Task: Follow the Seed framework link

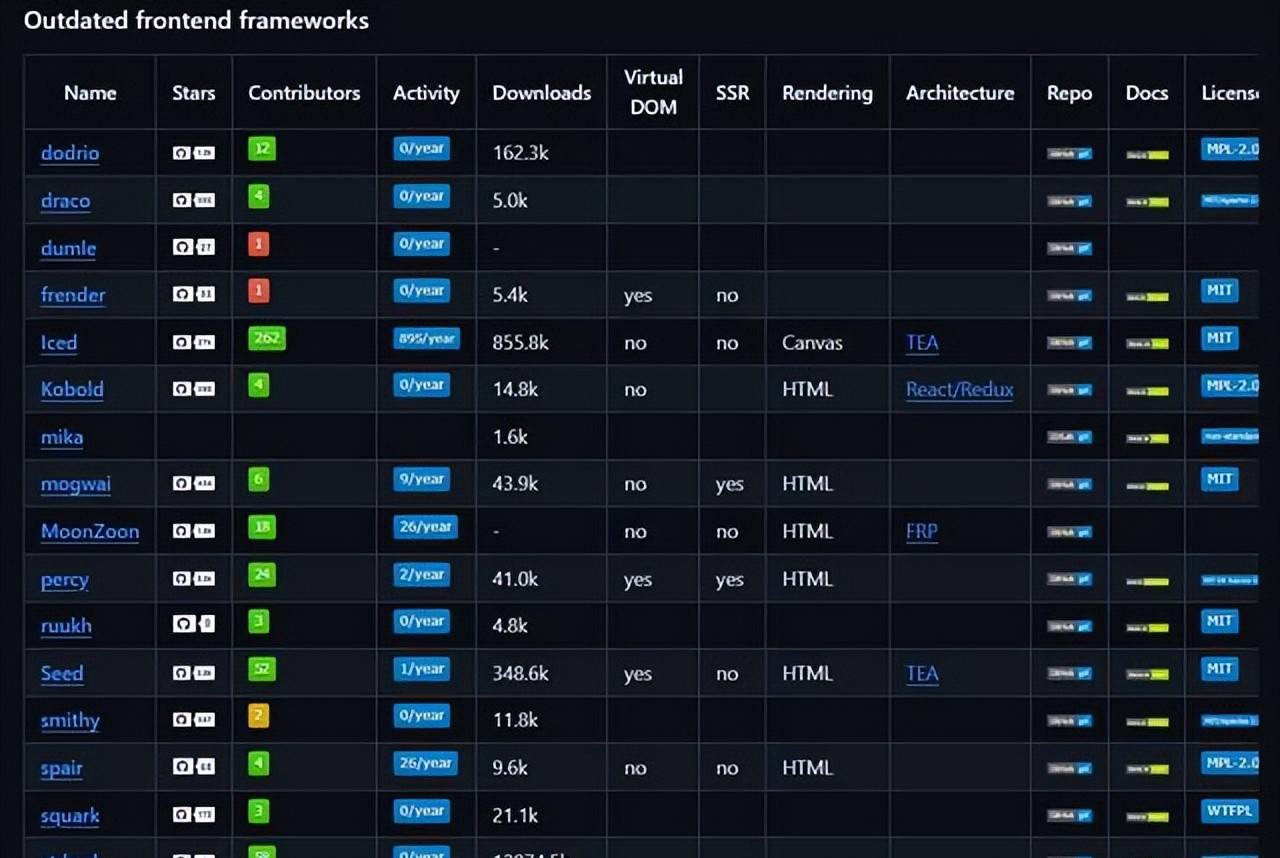Action: click(62, 673)
